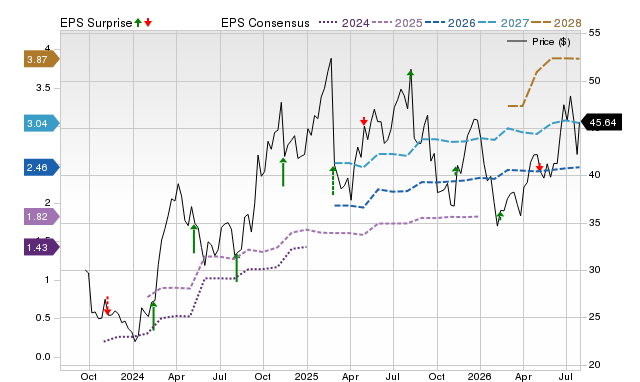Select the 2024 consensus legend entry

[344, 23]
